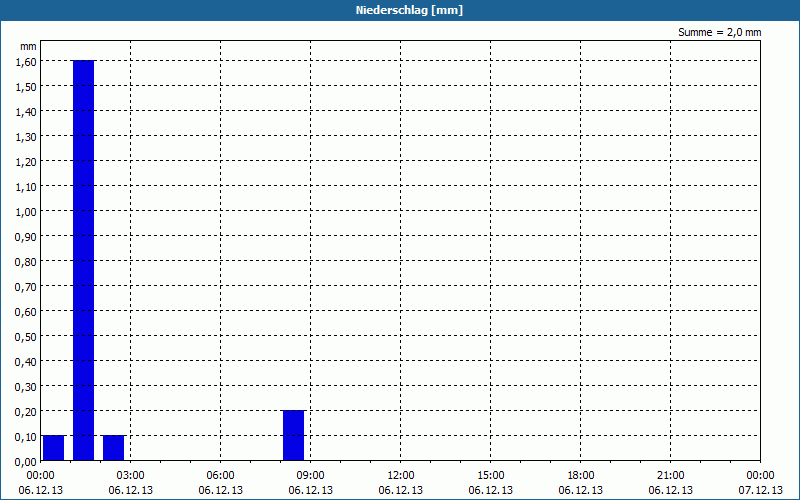Click the 12:00 time axis label
800x500 pixels.
(x=401, y=476)
